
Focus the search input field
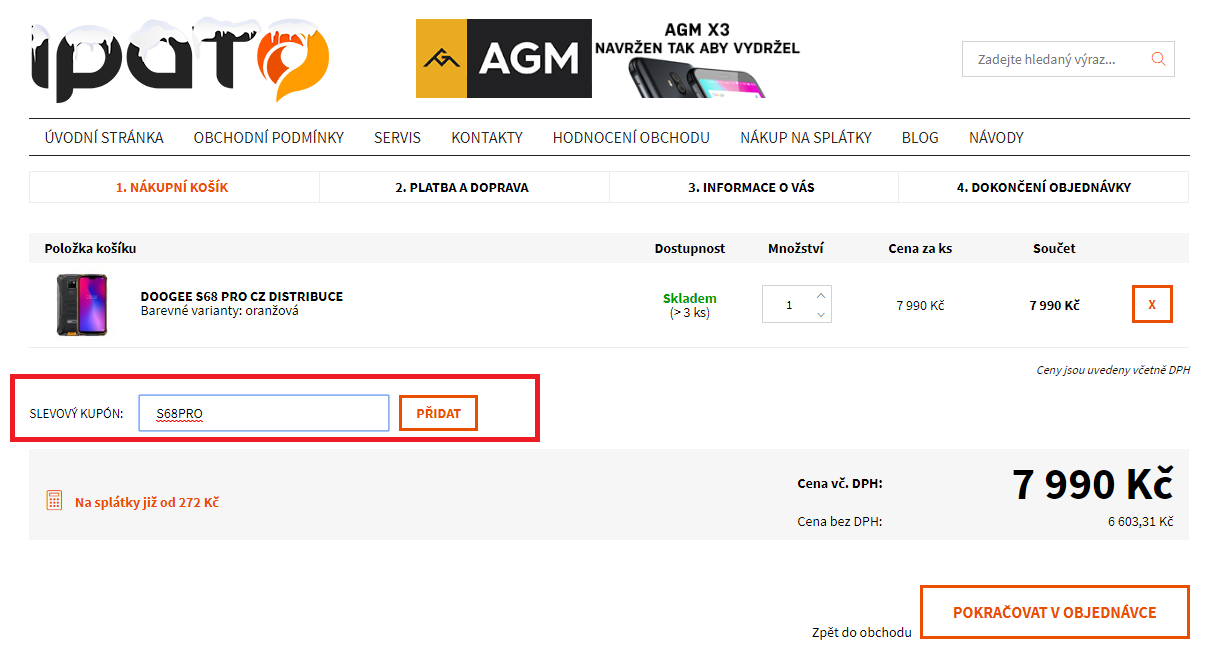[1055, 59]
